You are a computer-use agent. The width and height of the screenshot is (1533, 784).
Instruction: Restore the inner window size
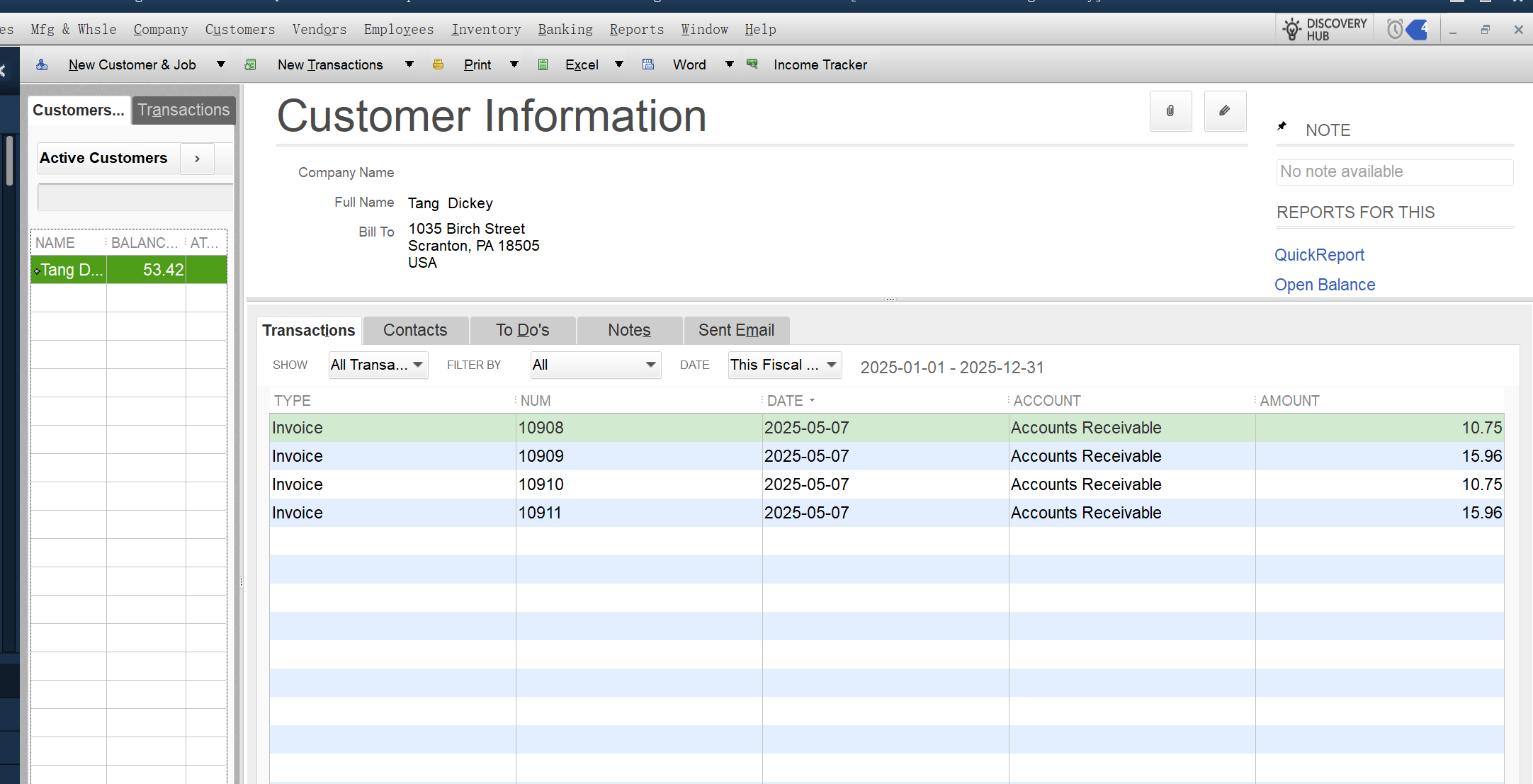pos(1486,30)
